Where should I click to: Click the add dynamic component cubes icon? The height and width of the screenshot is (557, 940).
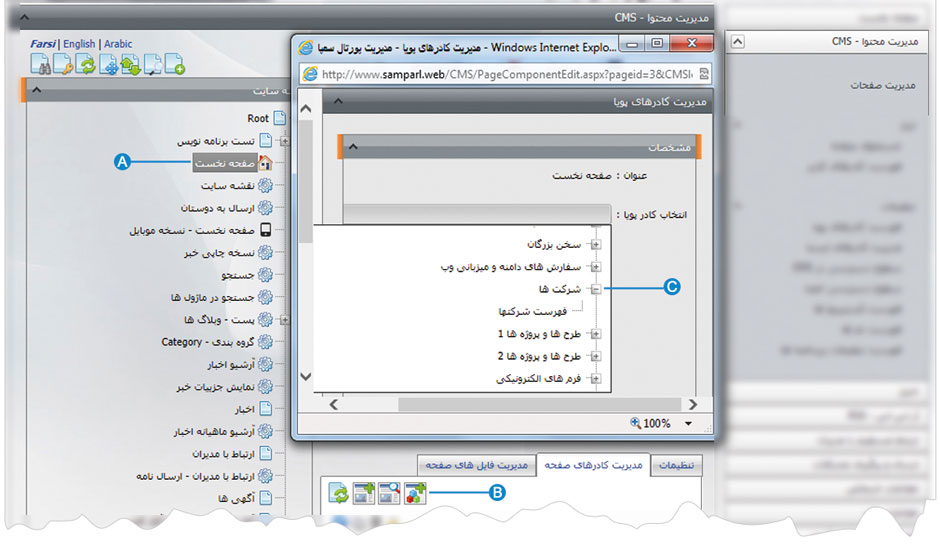(x=415, y=492)
